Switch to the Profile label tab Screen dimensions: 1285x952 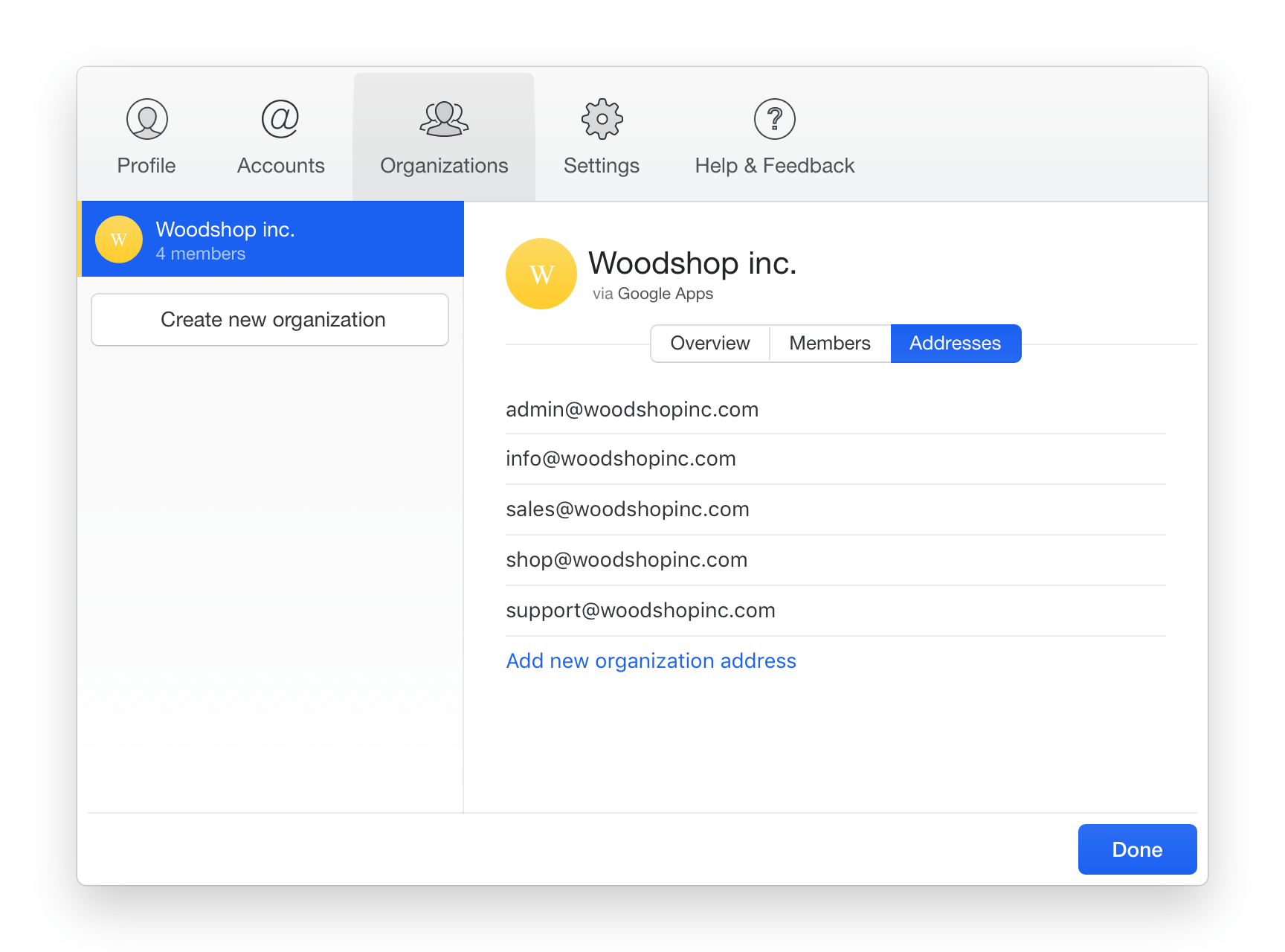pyautogui.click(x=146, y=165)
